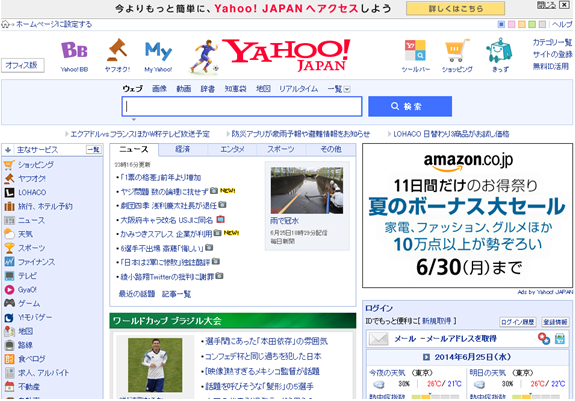
Task: Open the World Cup player photo thumbnail
Action: pyautogui.click(x=155, y=365)
